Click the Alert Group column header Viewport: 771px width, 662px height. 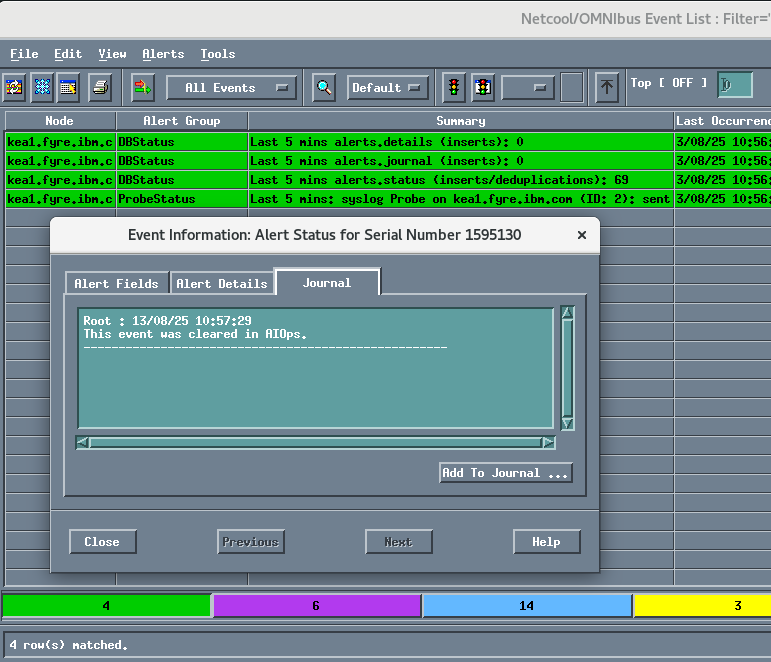182,121
